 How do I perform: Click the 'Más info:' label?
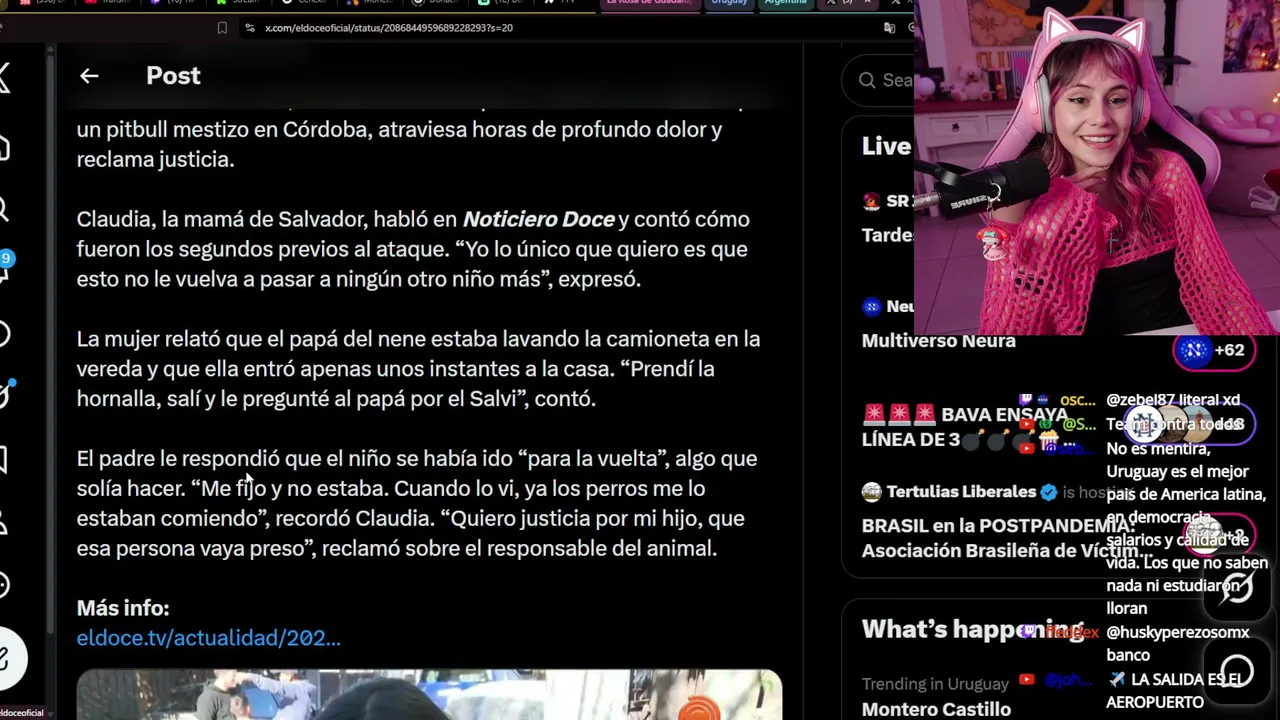(x=123, y=608)
